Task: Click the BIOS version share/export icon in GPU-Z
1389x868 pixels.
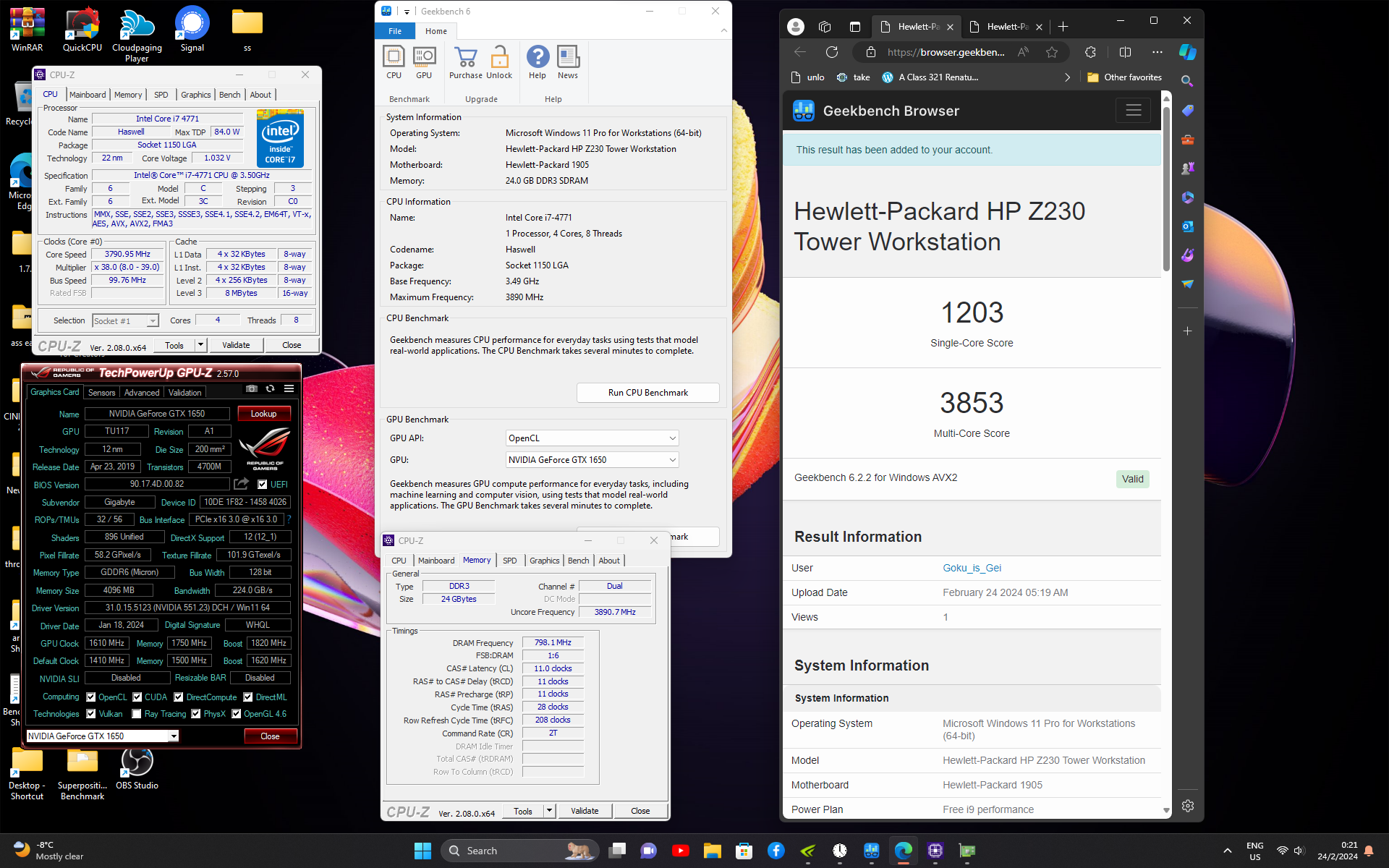Action: point(242,484)
